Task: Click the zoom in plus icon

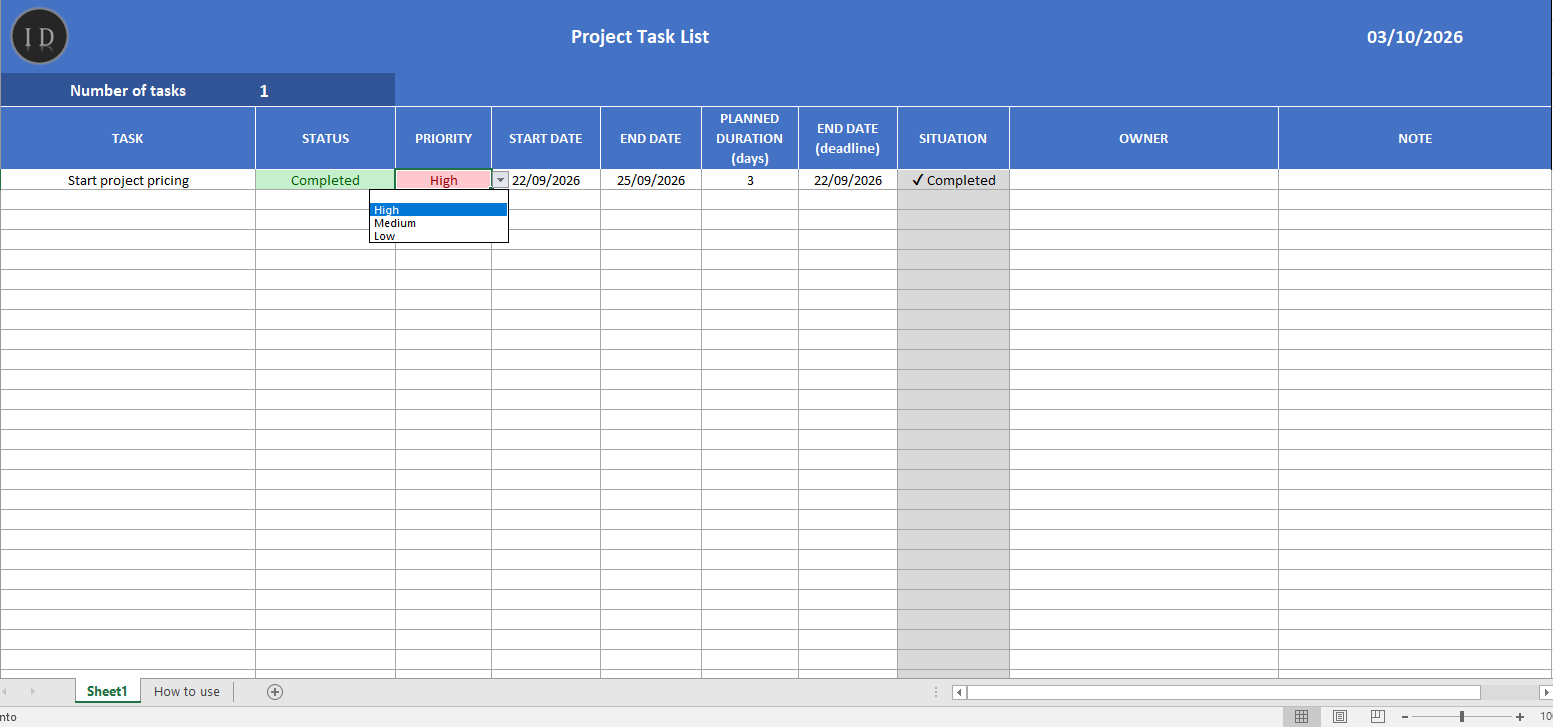Action: (x=1520, y=717)
